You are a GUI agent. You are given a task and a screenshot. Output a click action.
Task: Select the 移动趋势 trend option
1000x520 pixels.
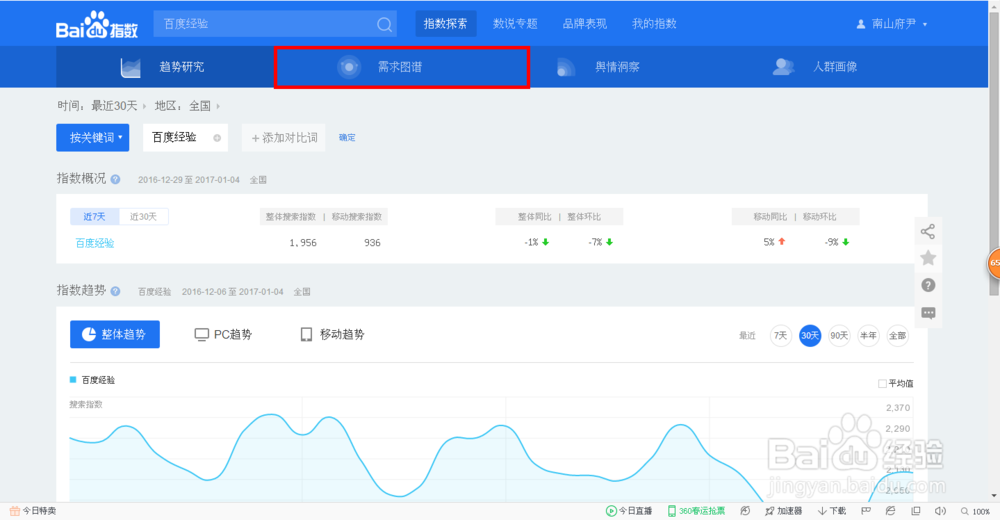click(x=332, y=334)
